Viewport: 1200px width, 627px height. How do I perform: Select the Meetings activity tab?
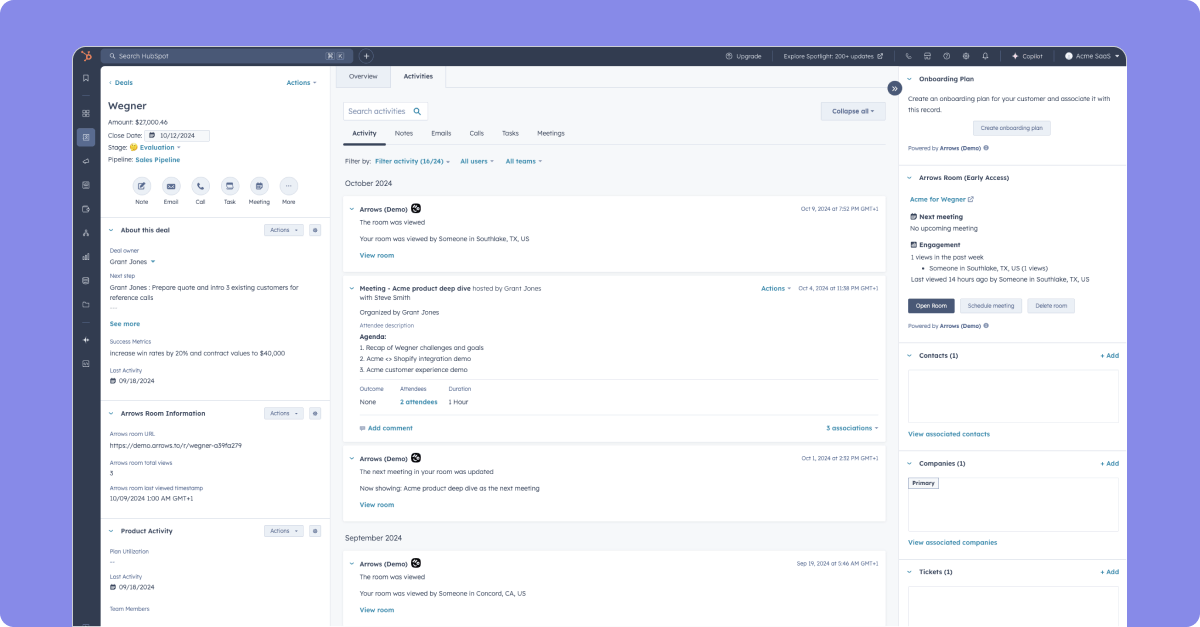(551, 133)
